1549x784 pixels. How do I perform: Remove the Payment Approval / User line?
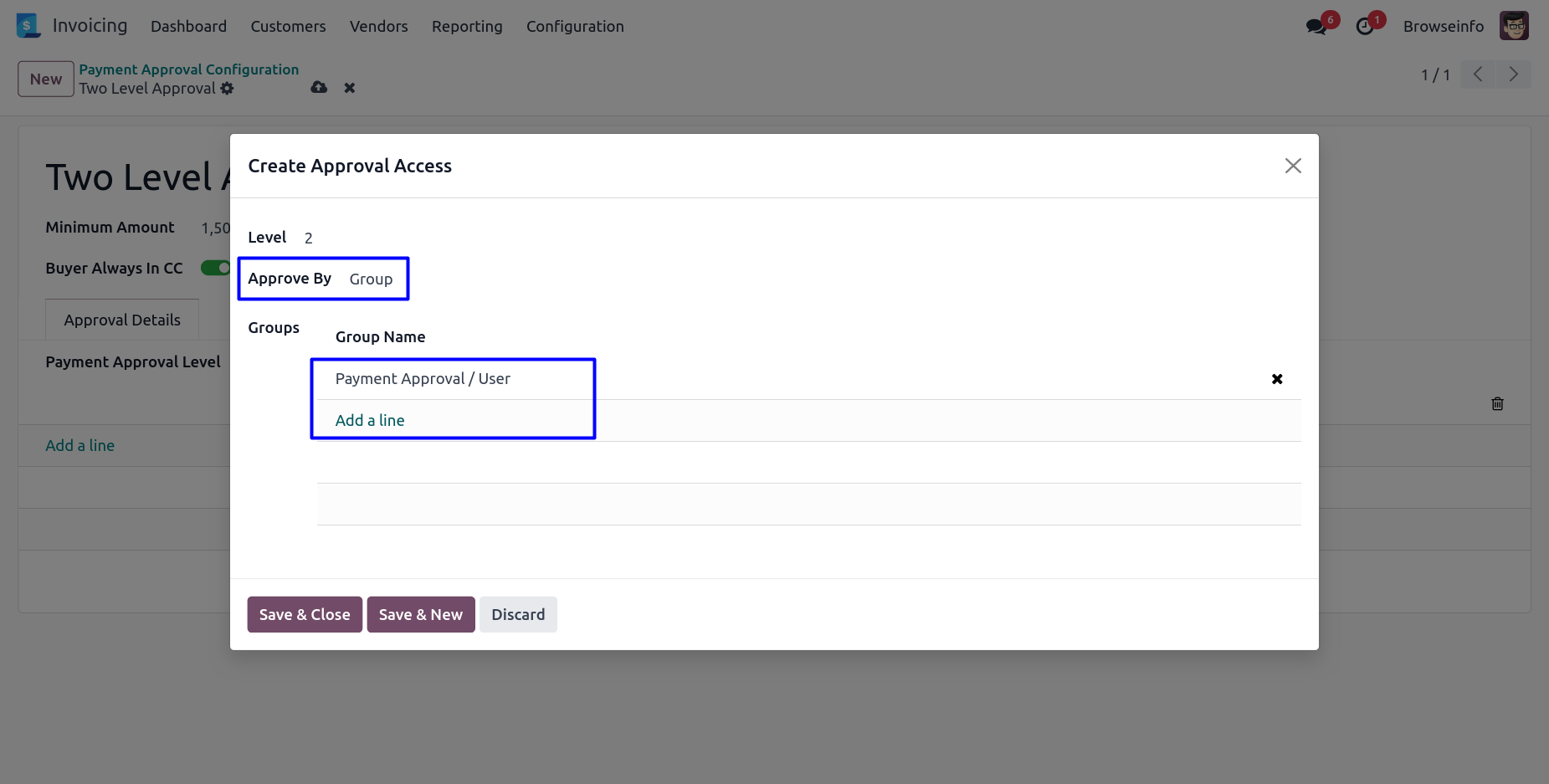[1277, 379]
